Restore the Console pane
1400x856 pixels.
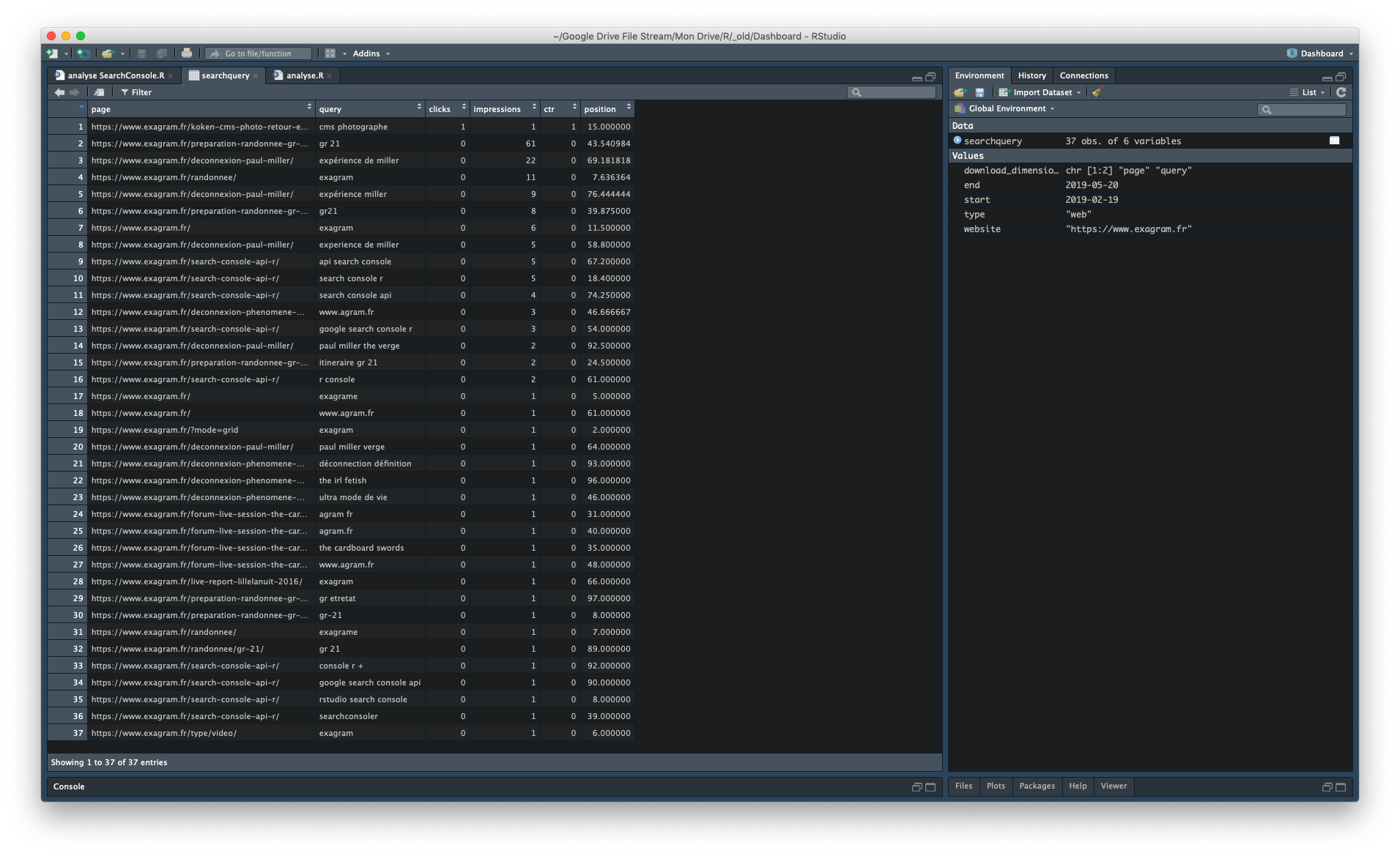916,787
